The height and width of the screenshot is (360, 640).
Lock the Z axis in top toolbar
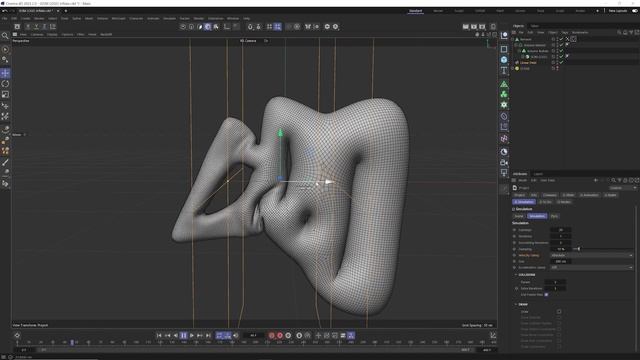click(x=44, y=27)
